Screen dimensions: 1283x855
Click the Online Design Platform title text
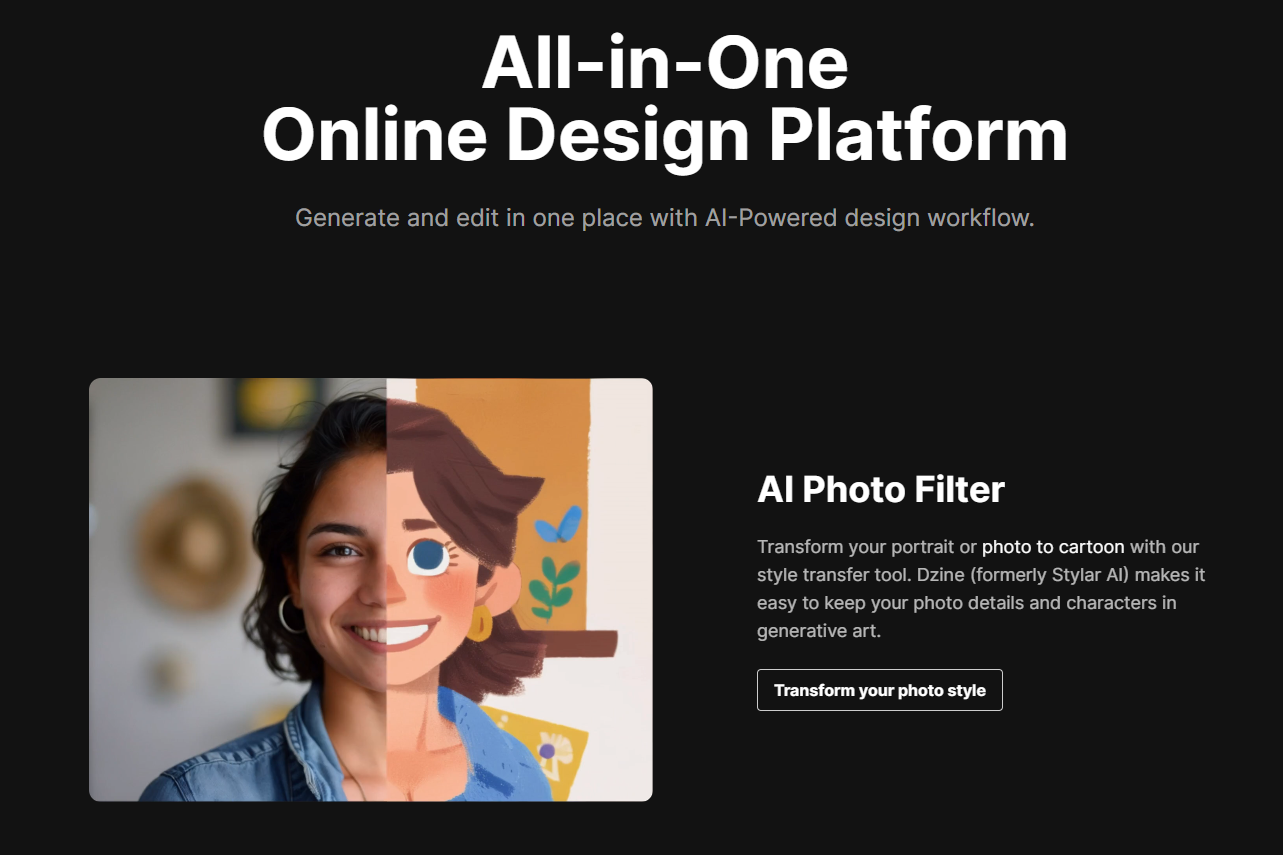665,134
